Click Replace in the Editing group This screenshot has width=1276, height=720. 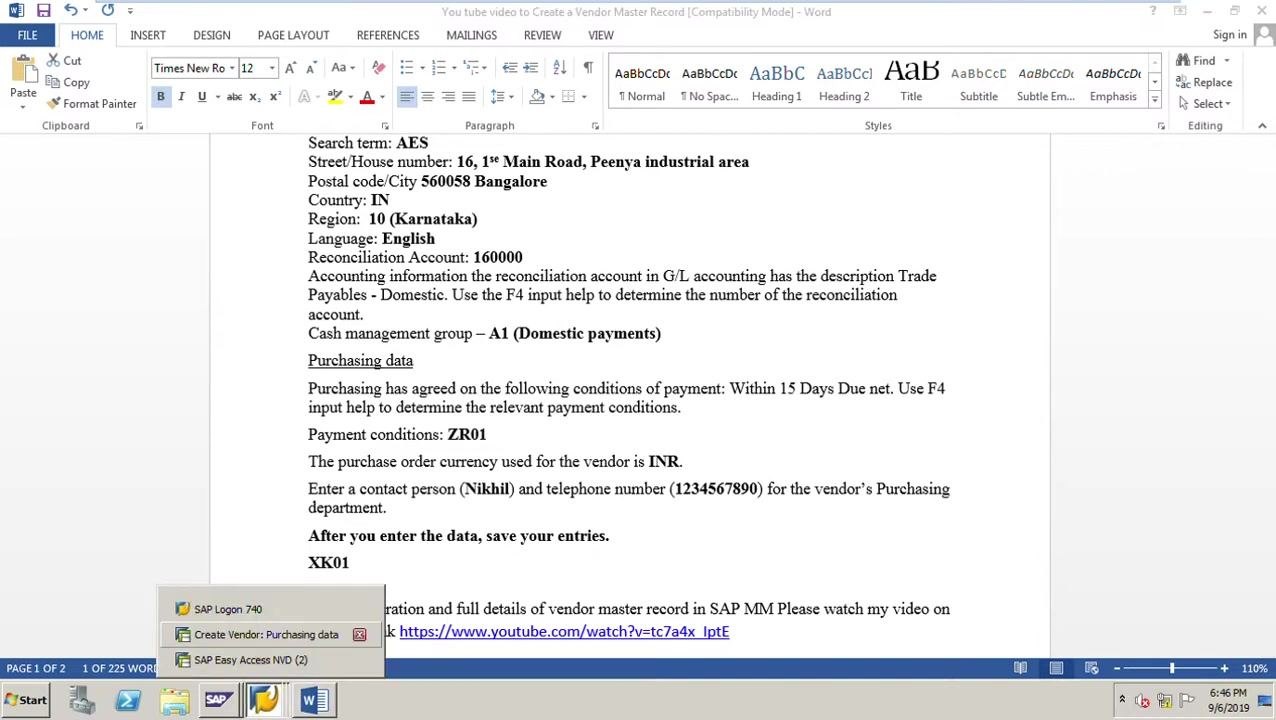point(1204,82)
